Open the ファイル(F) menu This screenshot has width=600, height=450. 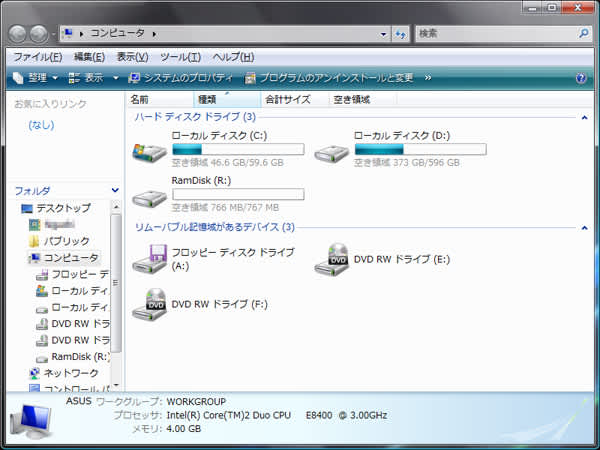tap(38, 57)
